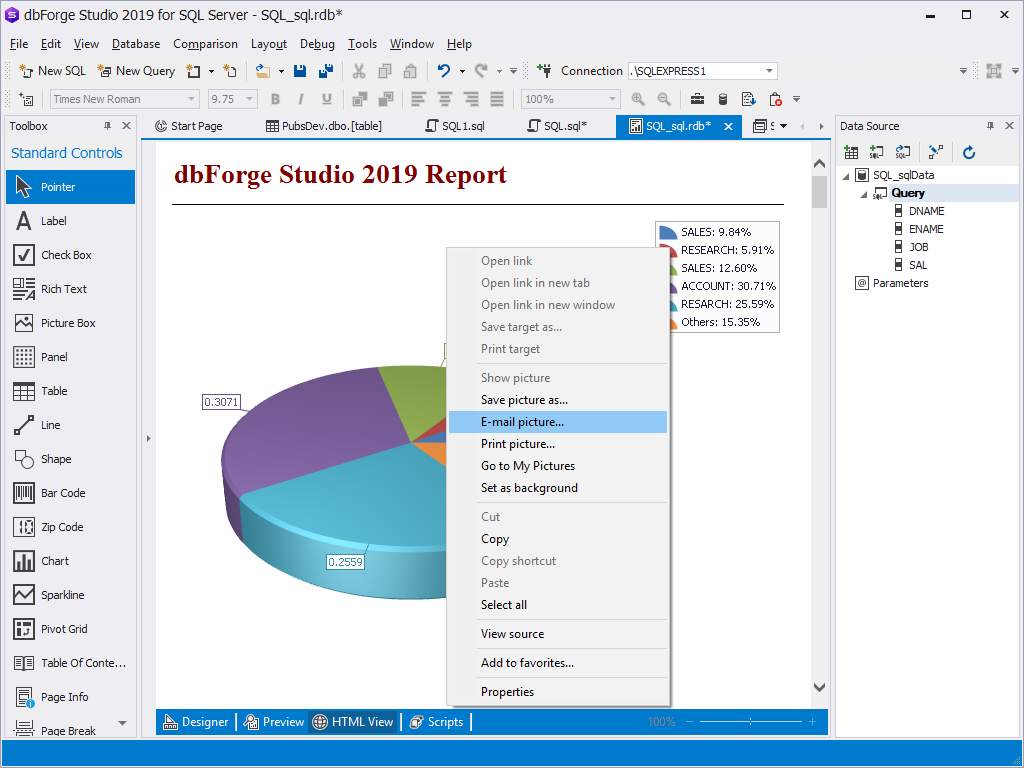Viewport: 1024px width, 768px height.
Task: Switch to HTML View mode
Action: [353, 722]
